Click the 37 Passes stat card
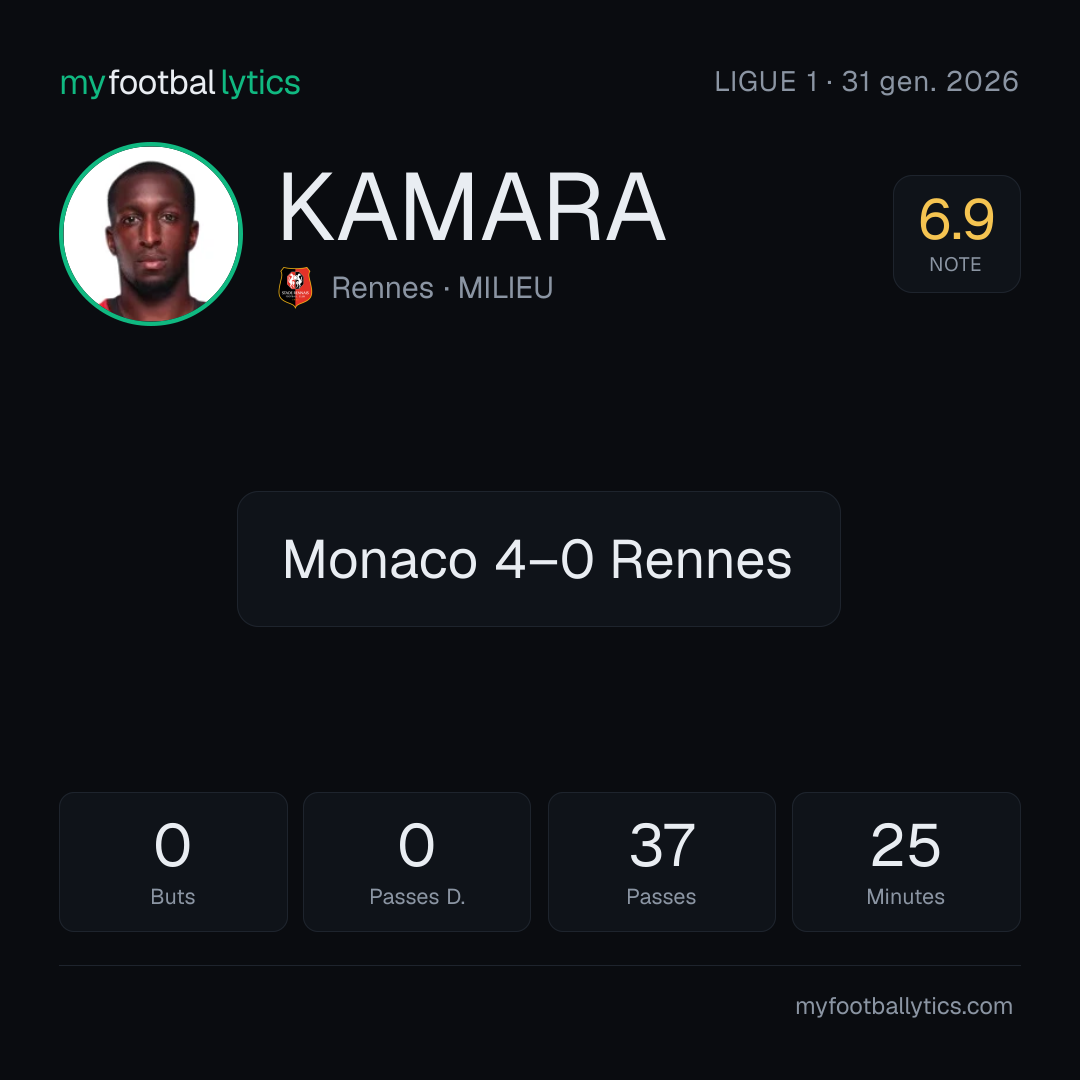 pyautogui.click(x=661, y=862)
